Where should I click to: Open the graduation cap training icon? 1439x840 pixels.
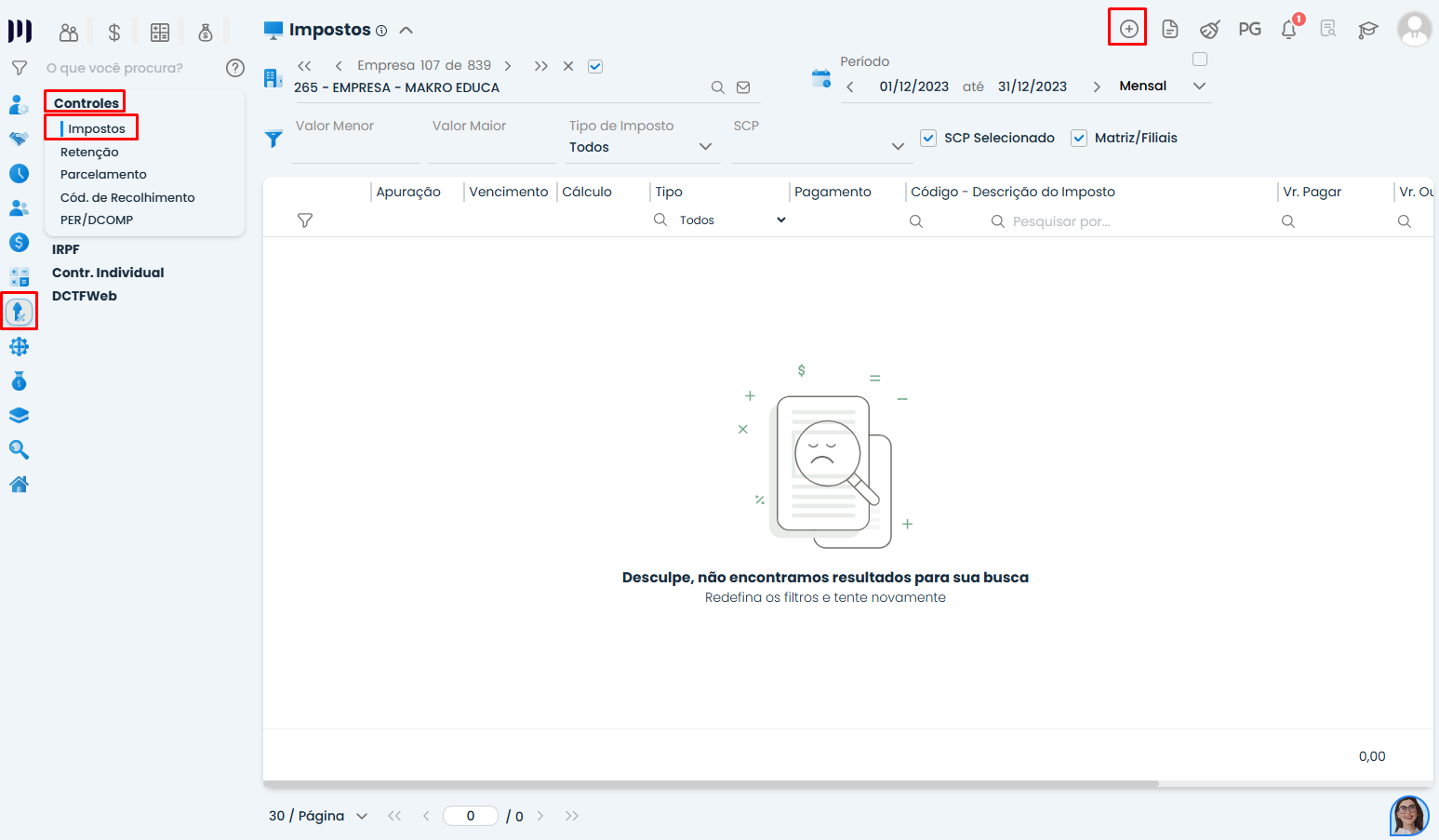[1367, 30]
